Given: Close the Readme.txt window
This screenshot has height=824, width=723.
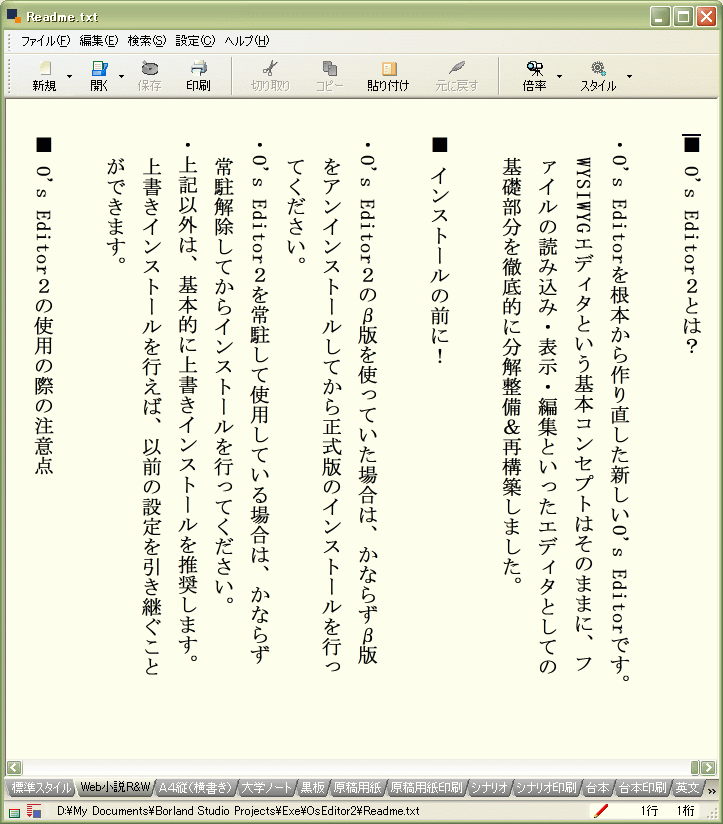Looking at the screenshot, I should 707,16.
